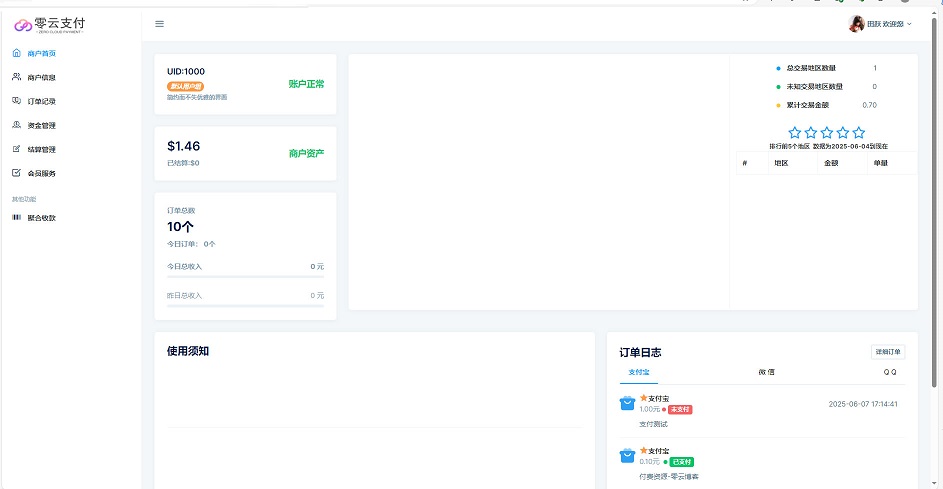Click the 详细订单 button
This screenshot has height=489, width=943.
coord(887,352)
